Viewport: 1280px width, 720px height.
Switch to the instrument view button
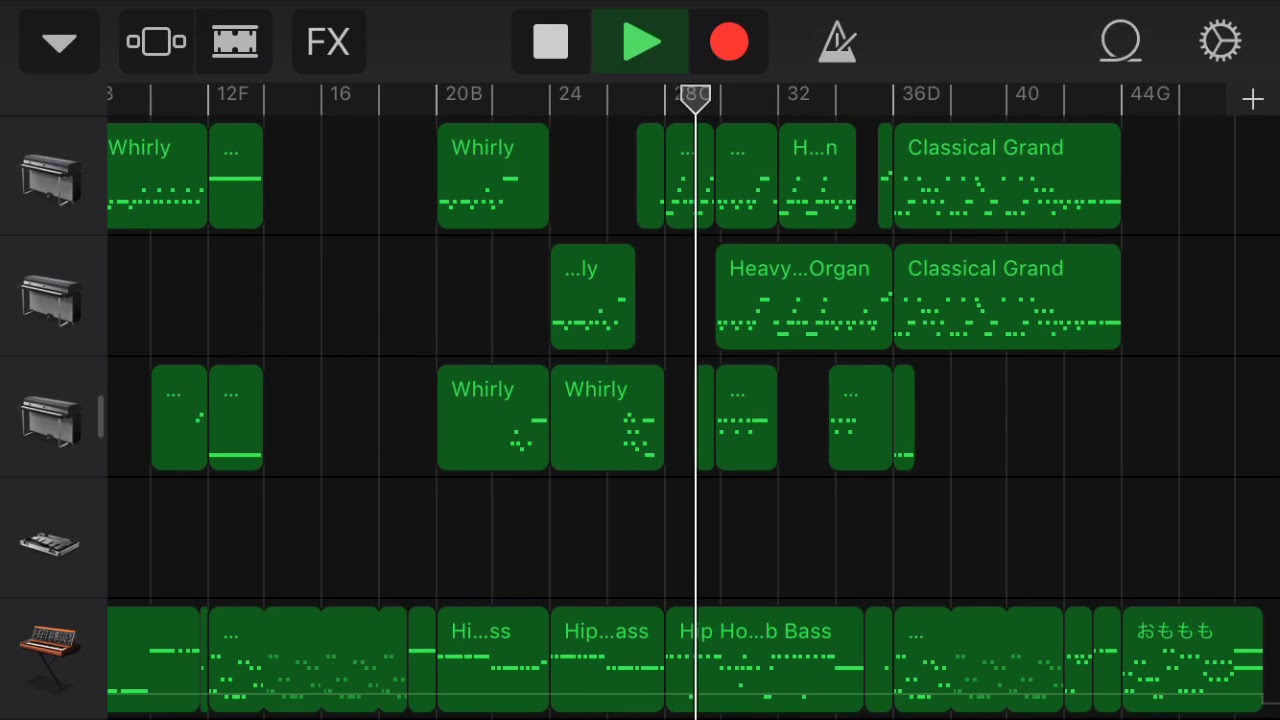[x=156, y=42]
